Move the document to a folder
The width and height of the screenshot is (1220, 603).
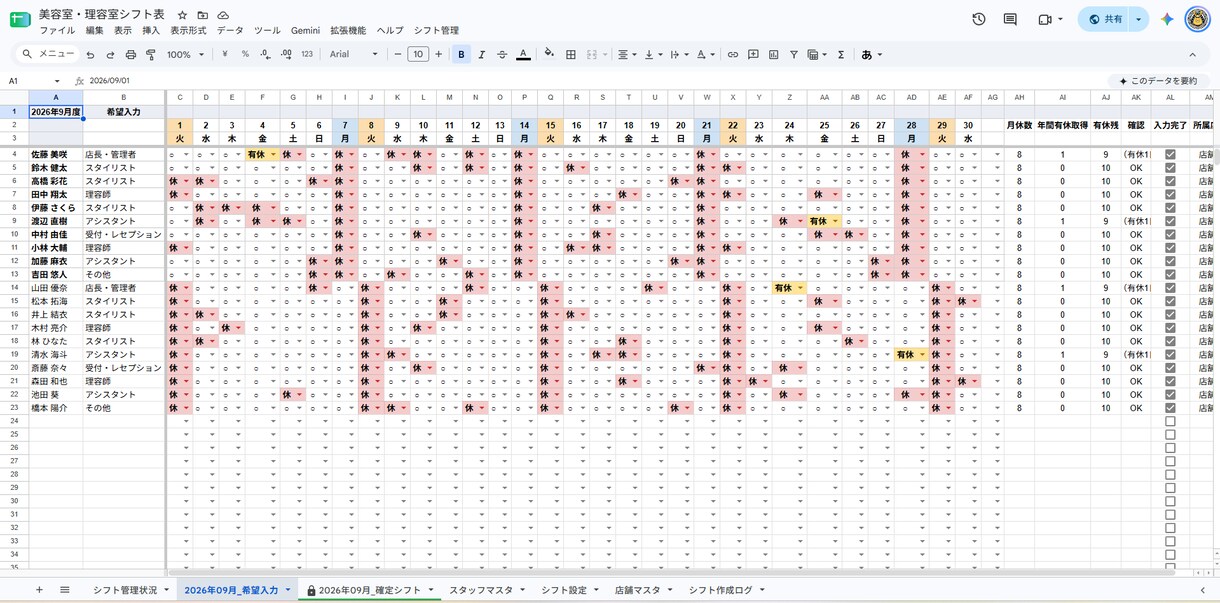pos(203,15)
